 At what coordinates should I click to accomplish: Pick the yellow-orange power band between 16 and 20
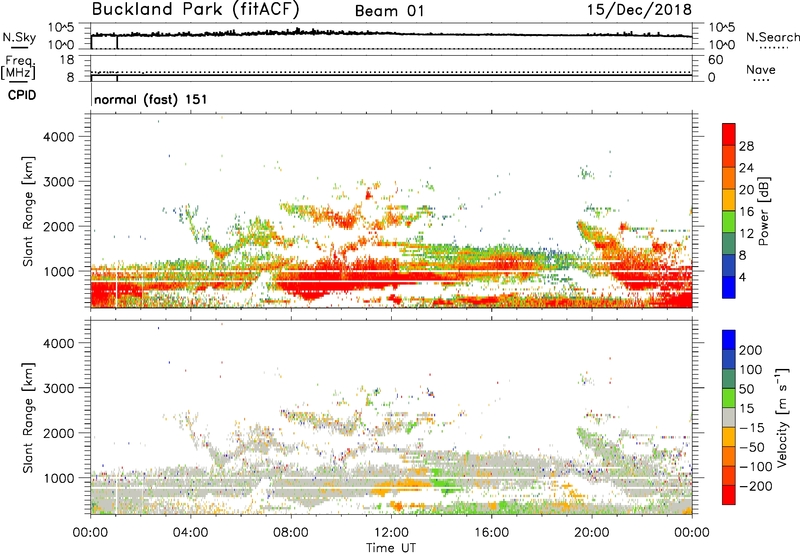coord(729,200)
